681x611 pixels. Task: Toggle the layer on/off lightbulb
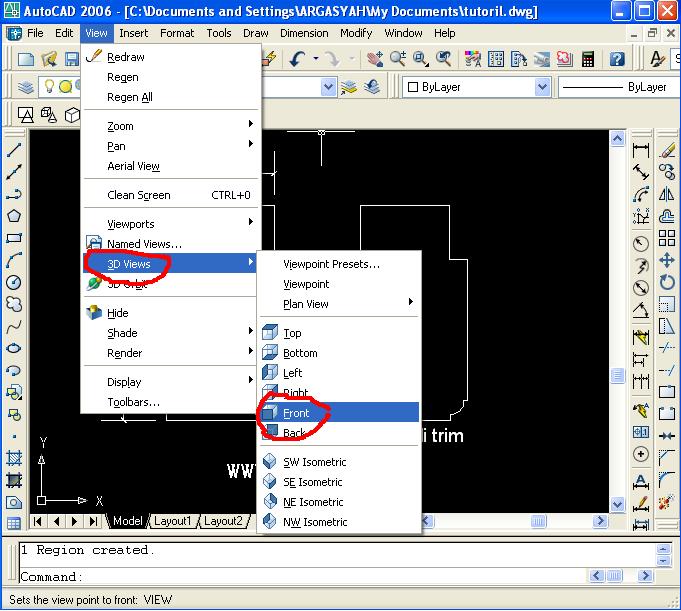(49, 87)
